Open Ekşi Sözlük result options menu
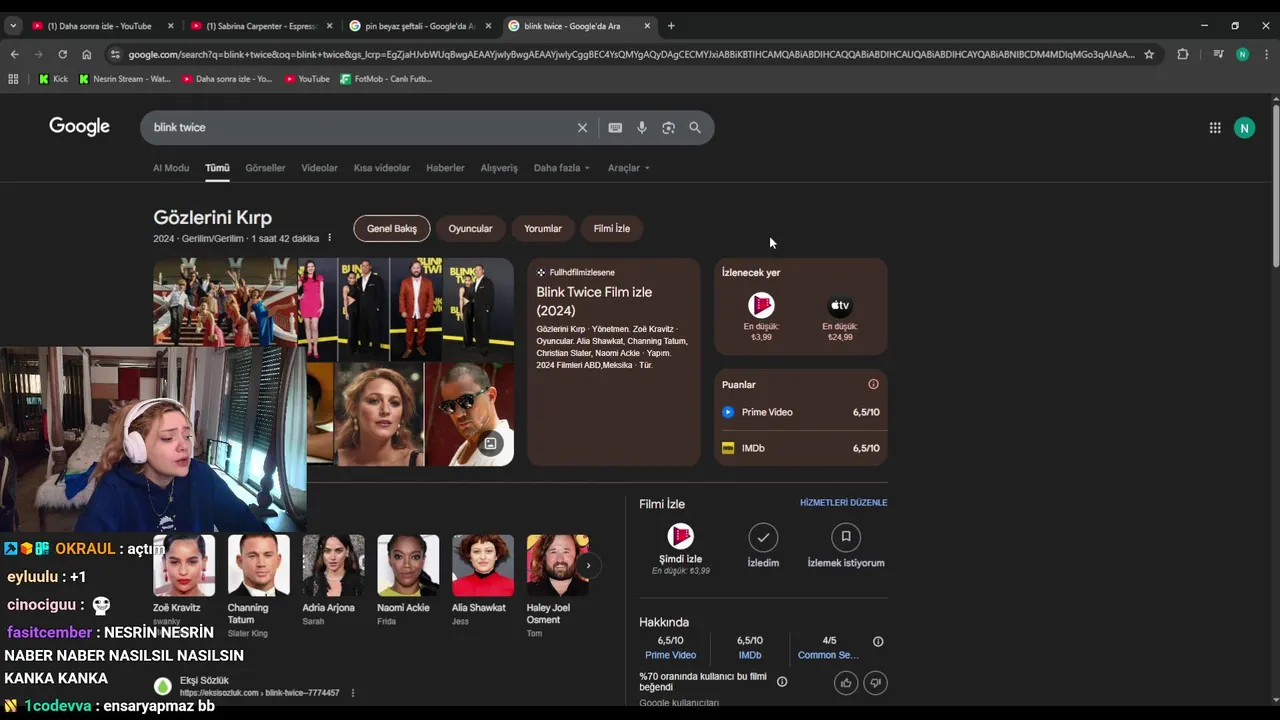This screenshot has height=720, width=1280. click(x=352, y=693)
